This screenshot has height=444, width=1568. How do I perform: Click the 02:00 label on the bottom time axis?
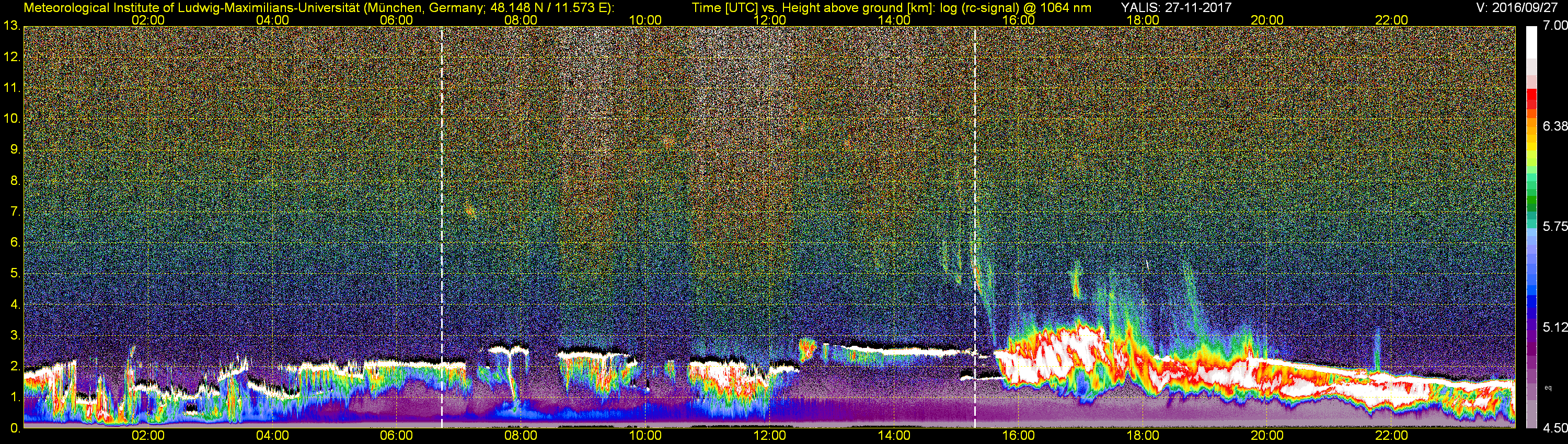(148, 436)
